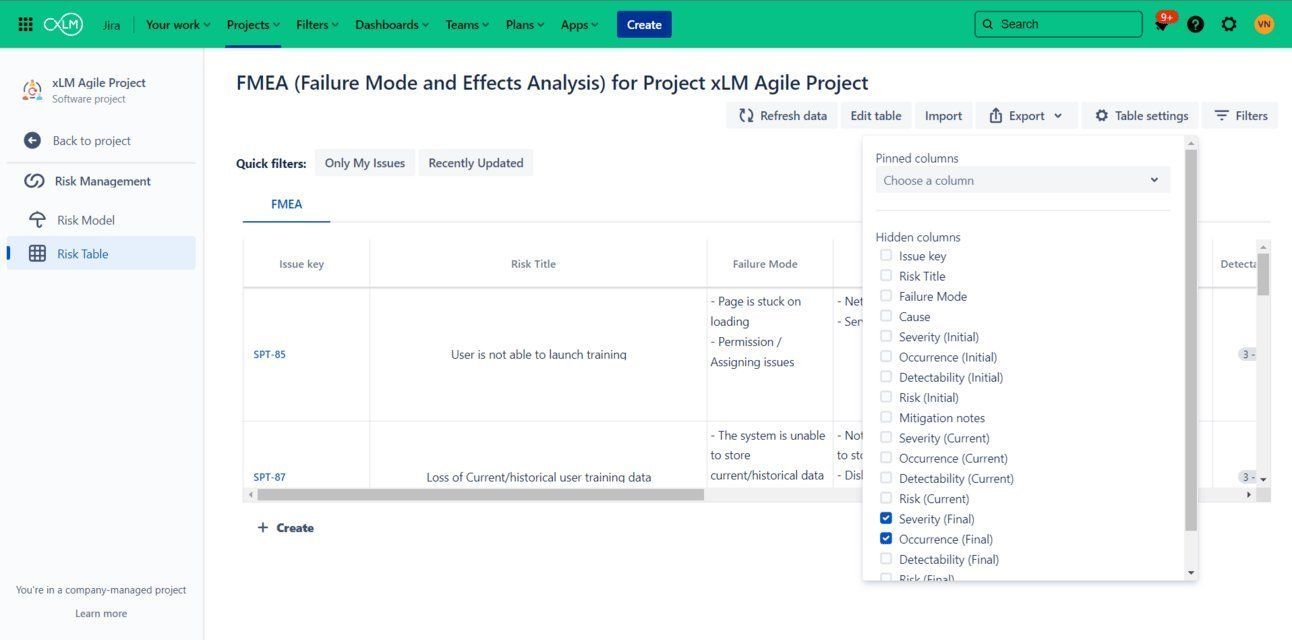Uncheck Occurrence (Final) checkbox
The image size is (1292, 640).
[x=886, y=538]
